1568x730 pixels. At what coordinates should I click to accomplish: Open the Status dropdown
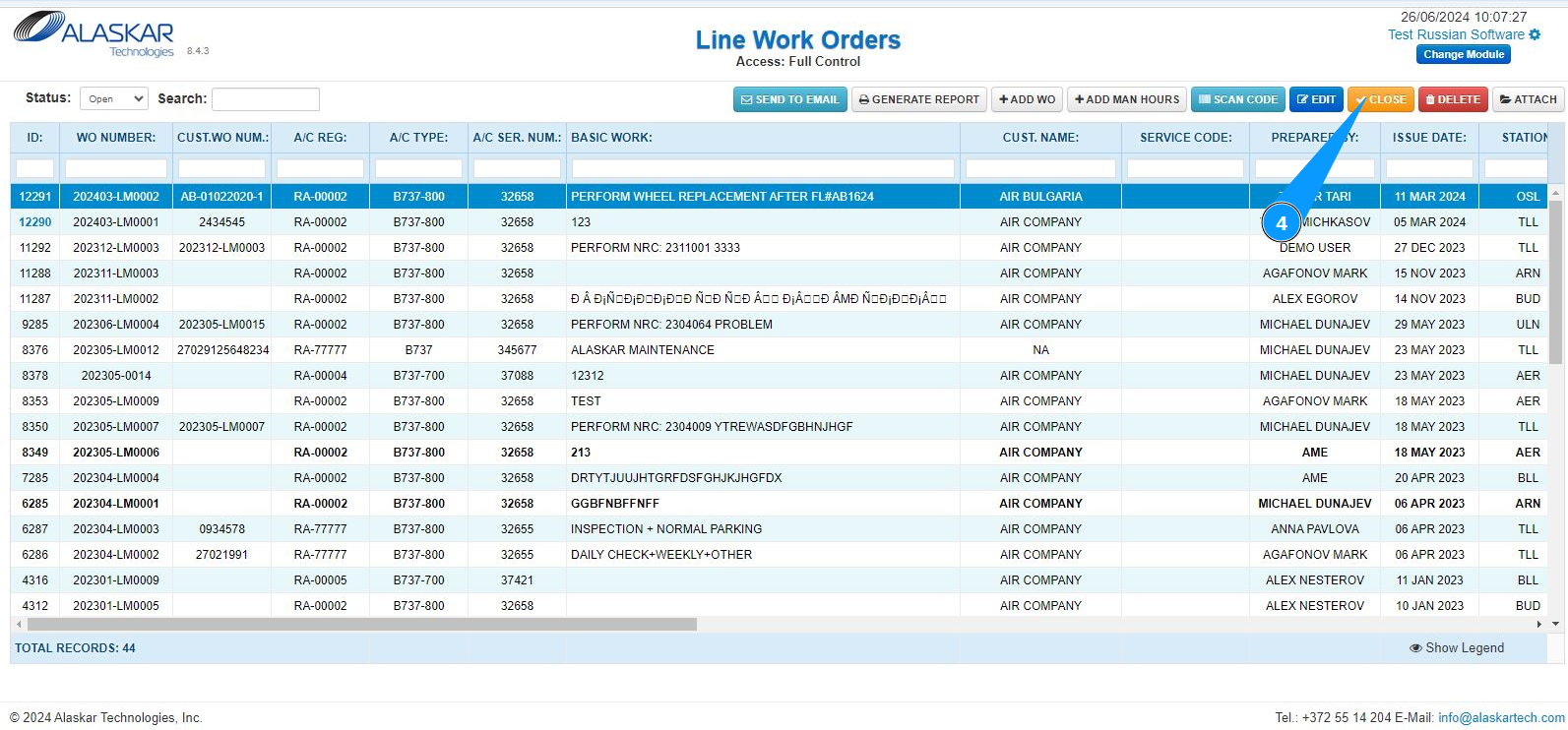(x=114, y=98)
